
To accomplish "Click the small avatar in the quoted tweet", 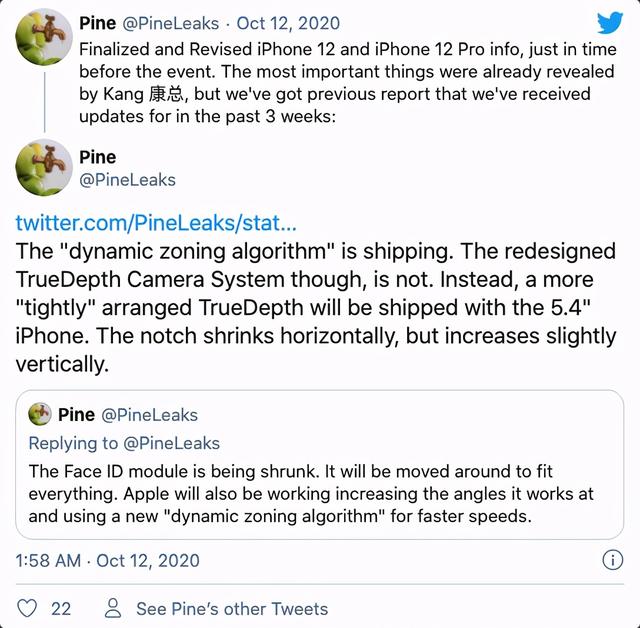I will coord(40,414).
